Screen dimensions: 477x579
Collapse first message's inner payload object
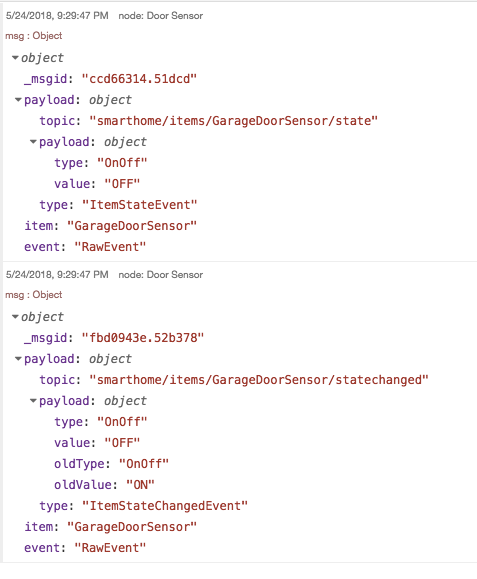point(33,142)
